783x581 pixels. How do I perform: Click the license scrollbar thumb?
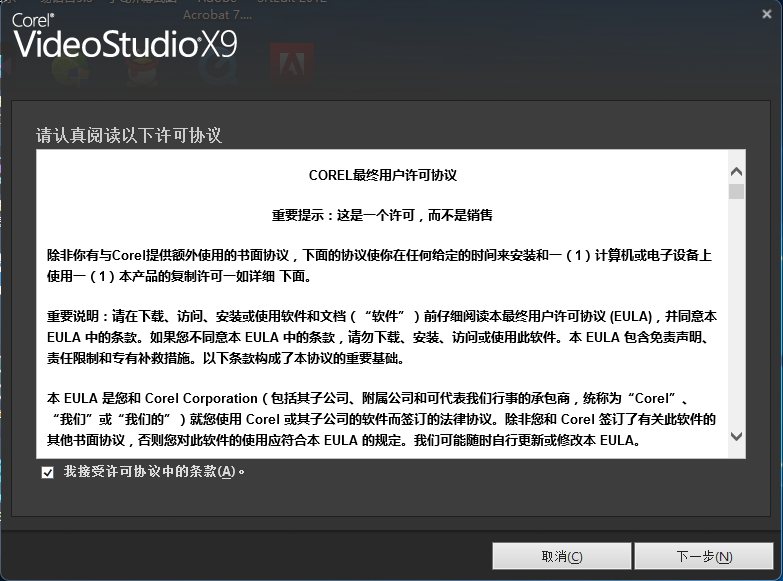point(736,191)
